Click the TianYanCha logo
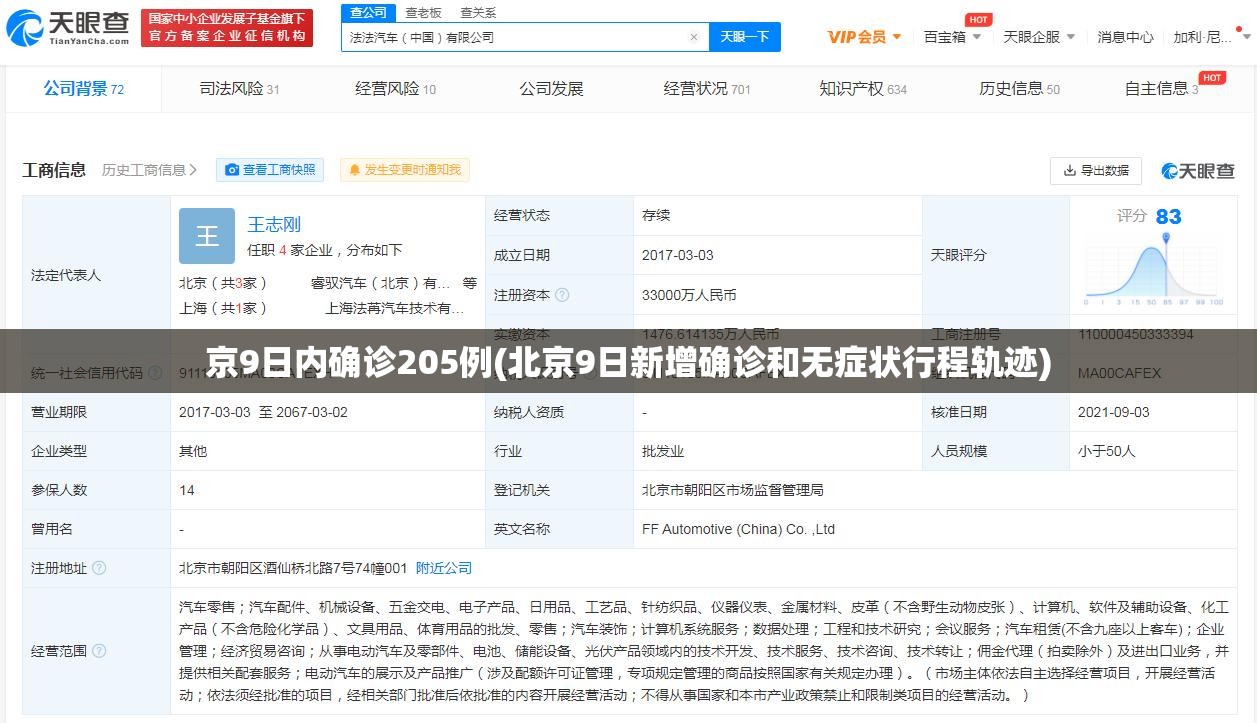 tap(69, 28)
